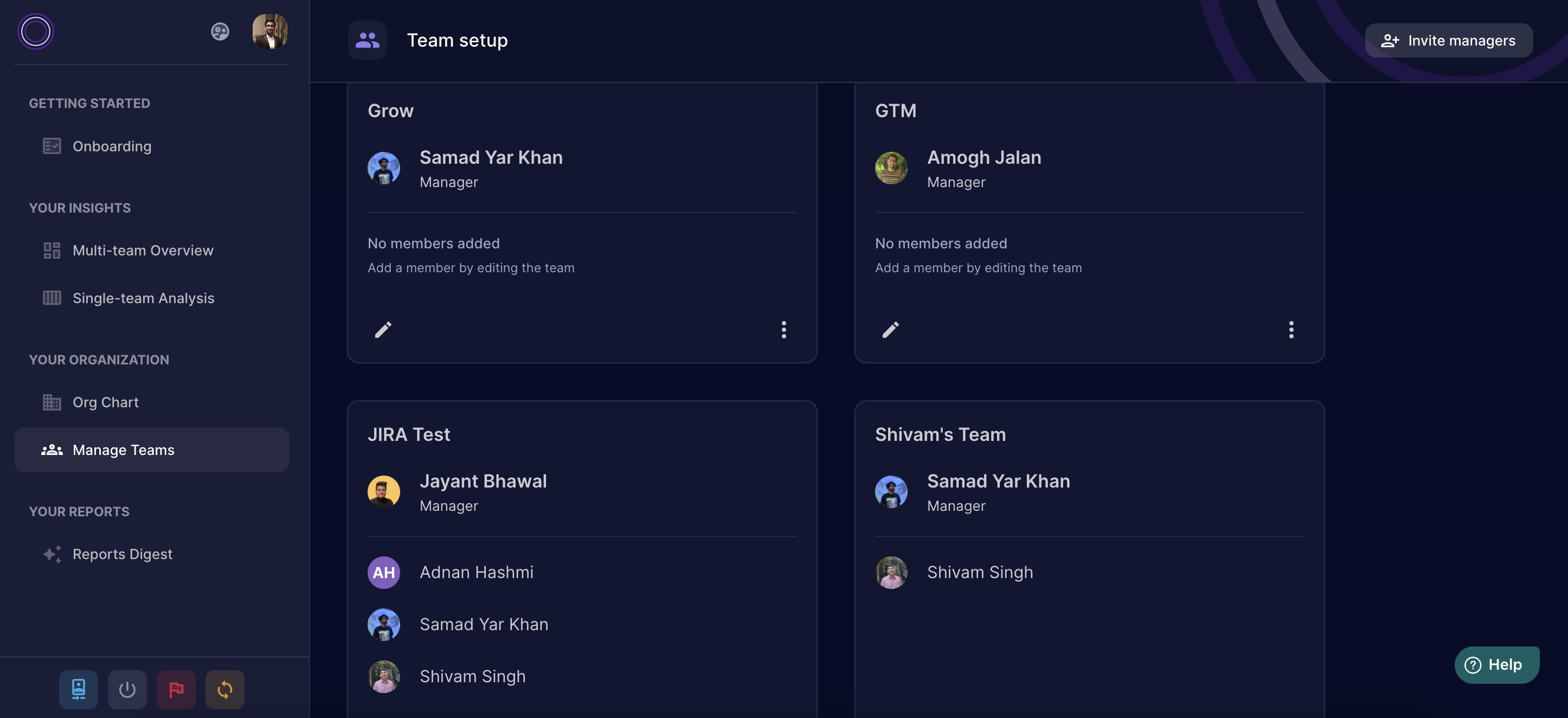The image size is (1568, 718).
Task: Open Reports Digest from sidebar
Action: (123, 554)
